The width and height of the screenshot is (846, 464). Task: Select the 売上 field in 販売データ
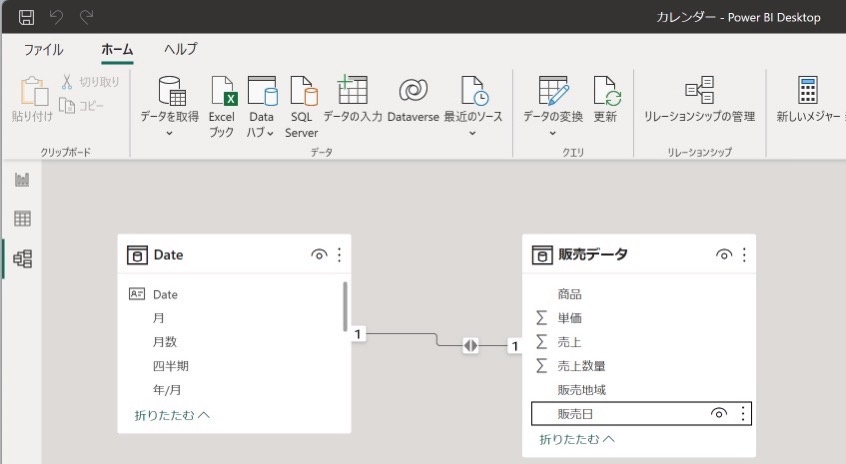pyautogui.click(x=569, y=342)
